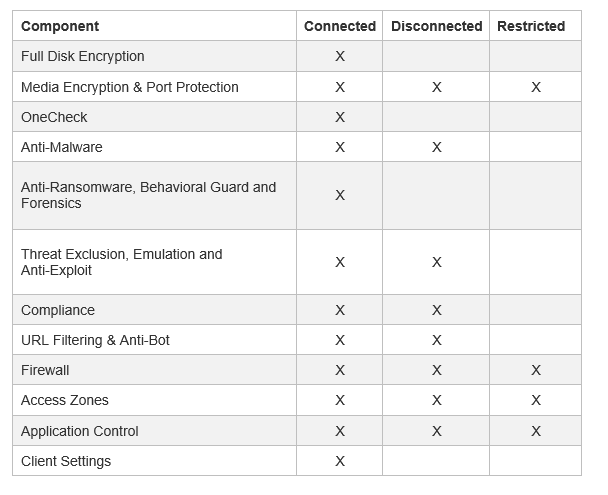The height and width of the screenshot is (495, 608).
Task: Click the empty Restricted cell for Compliance
Action: (535, 310)
